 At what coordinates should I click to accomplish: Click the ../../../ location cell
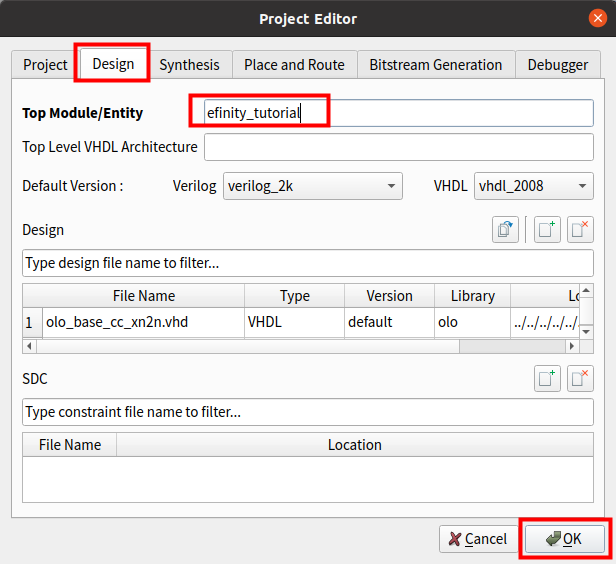click(545, 322)
